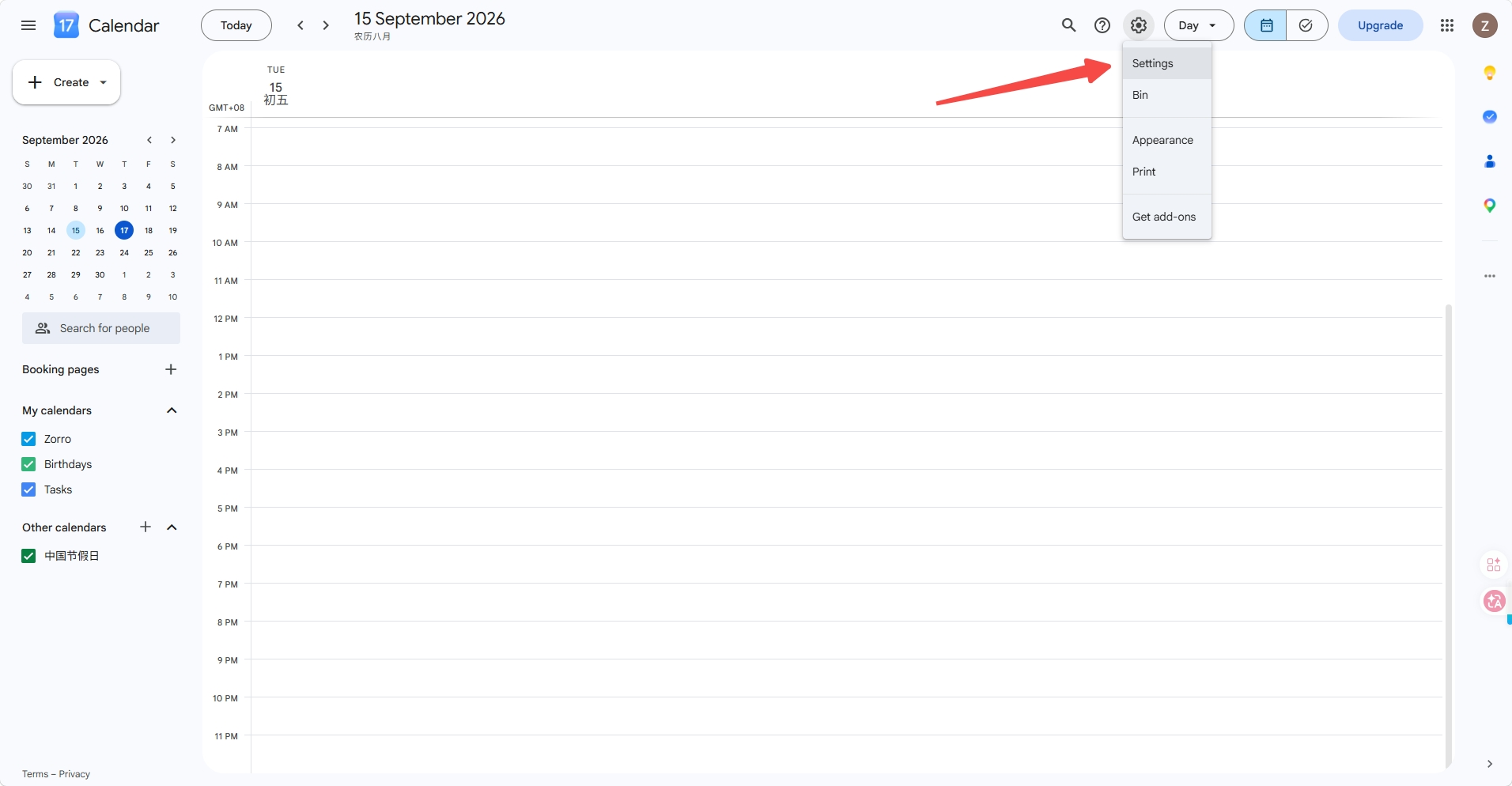The height and width of the screenshot is (786, 1512).
Task: Switch to Tasks view icon
Action: [1306, 25]
